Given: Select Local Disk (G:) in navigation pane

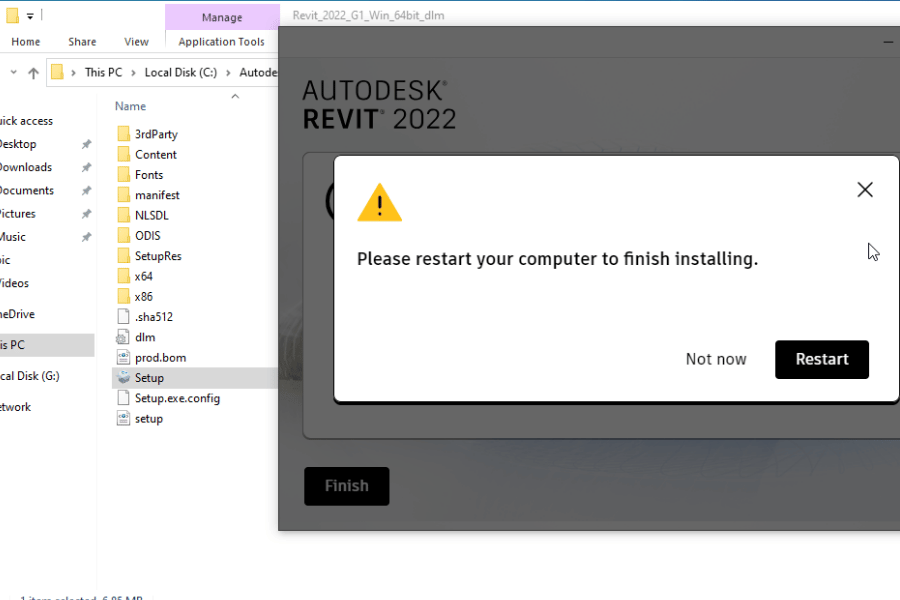Looking at the screenshot, I should click(30, 376).
